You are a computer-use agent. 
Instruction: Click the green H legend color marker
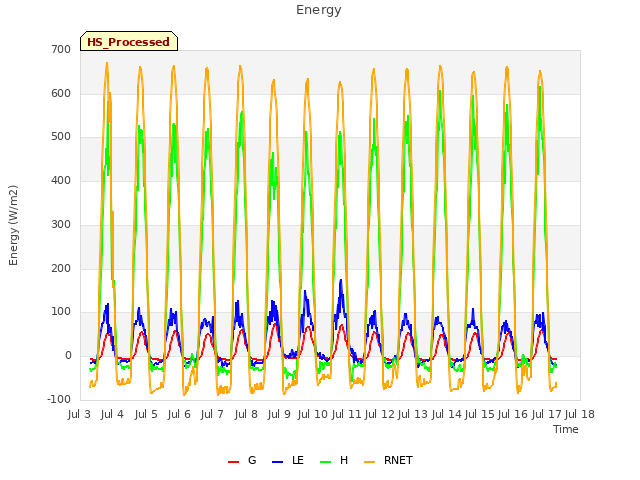(x=325, y=462)
